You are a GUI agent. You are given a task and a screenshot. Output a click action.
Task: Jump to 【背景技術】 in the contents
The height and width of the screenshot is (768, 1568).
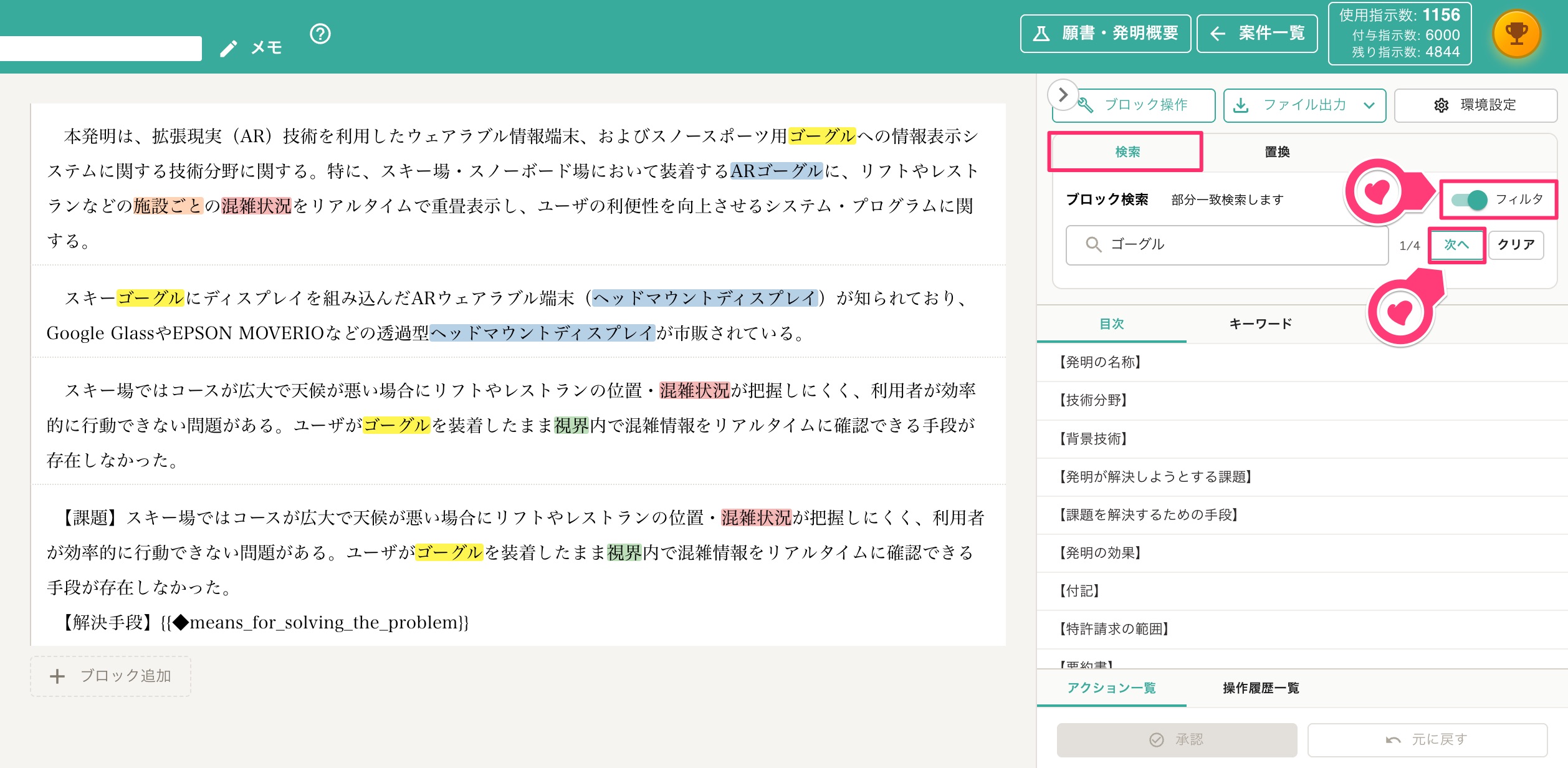(1303, 439)
